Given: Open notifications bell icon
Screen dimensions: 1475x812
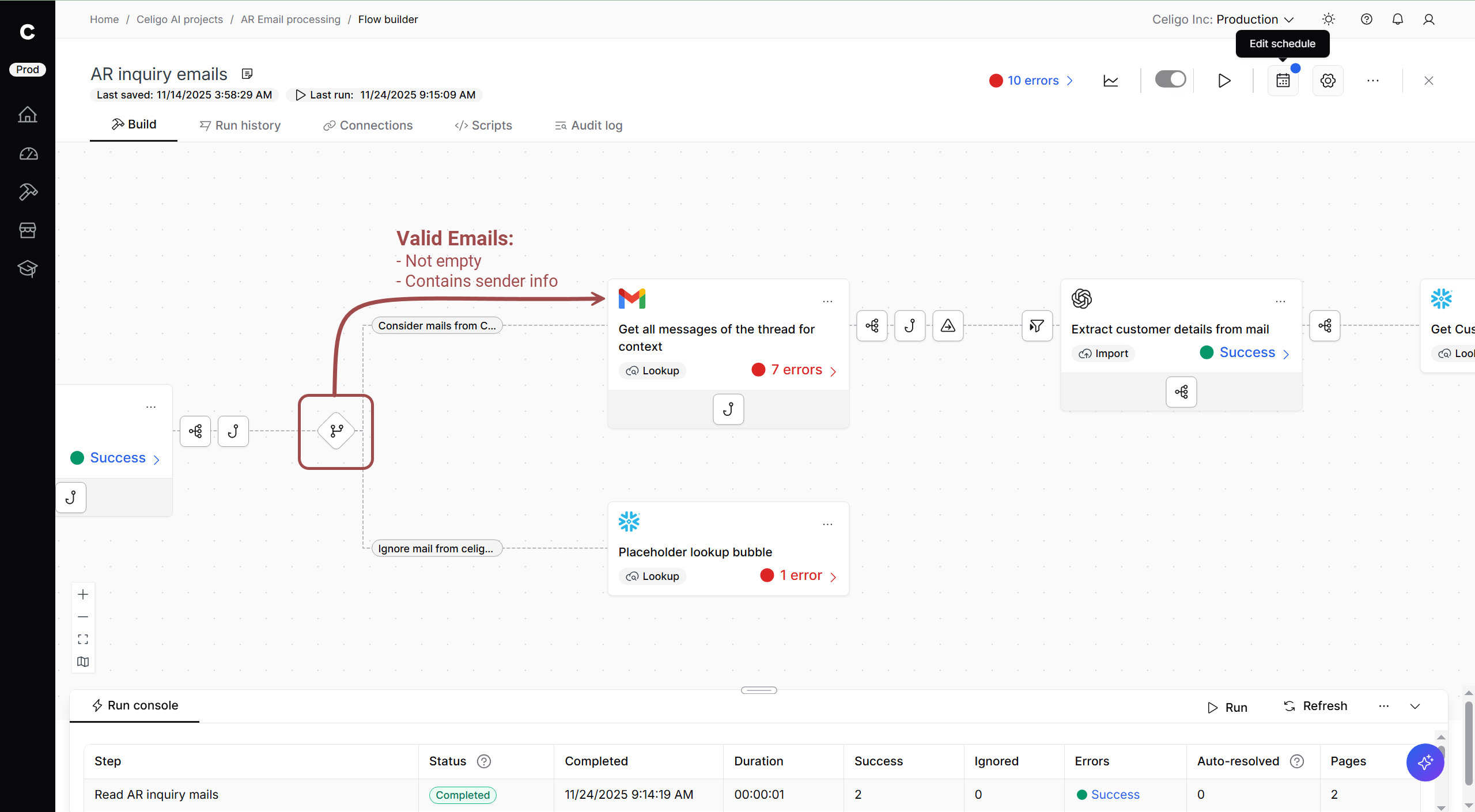Looking at the screenshot, I should (1397, 20).
